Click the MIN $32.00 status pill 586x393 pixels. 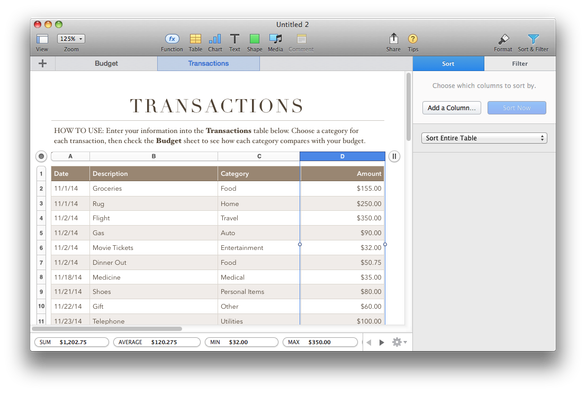241,342
